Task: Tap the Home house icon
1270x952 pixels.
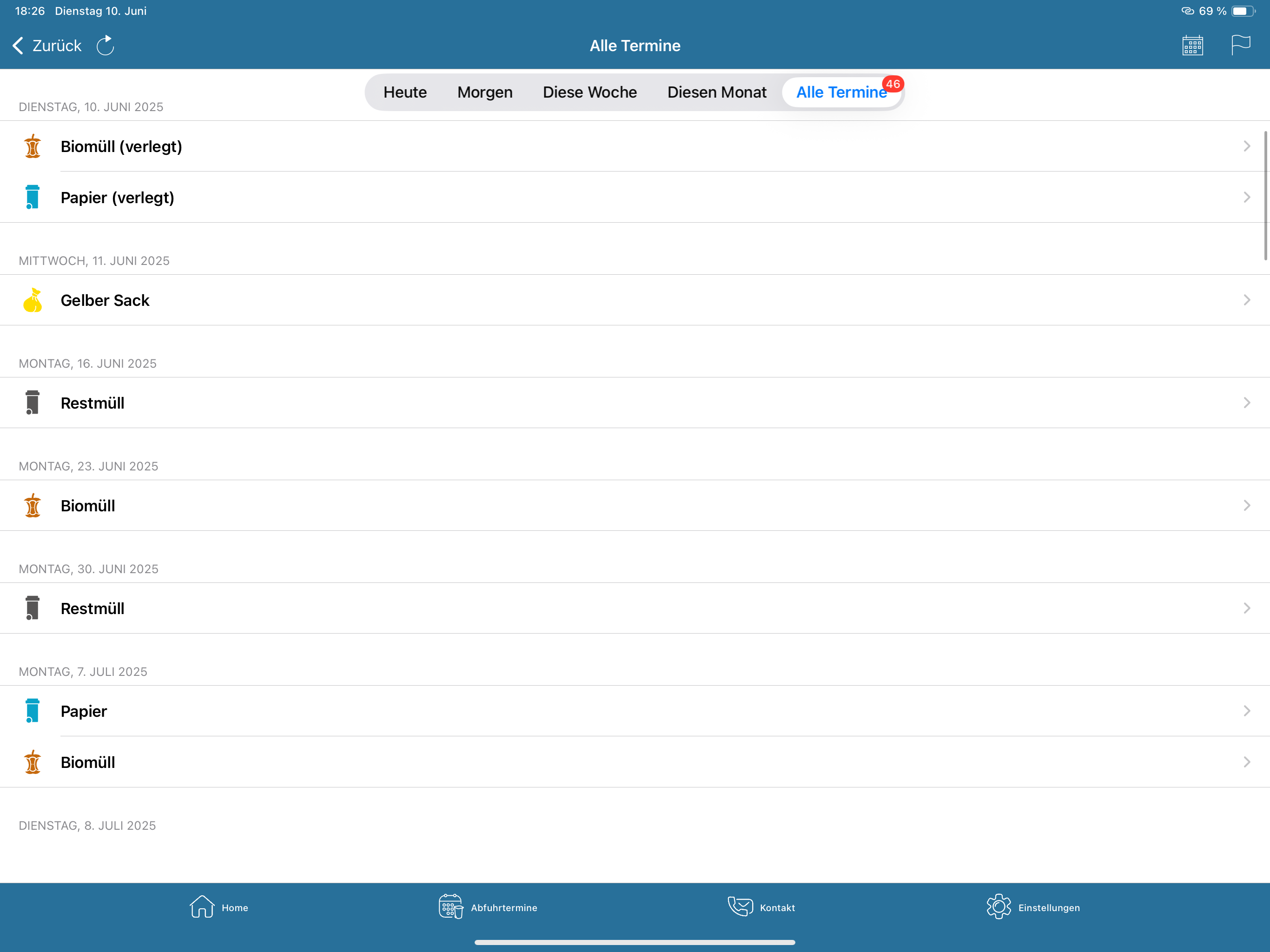Action: 202,907
